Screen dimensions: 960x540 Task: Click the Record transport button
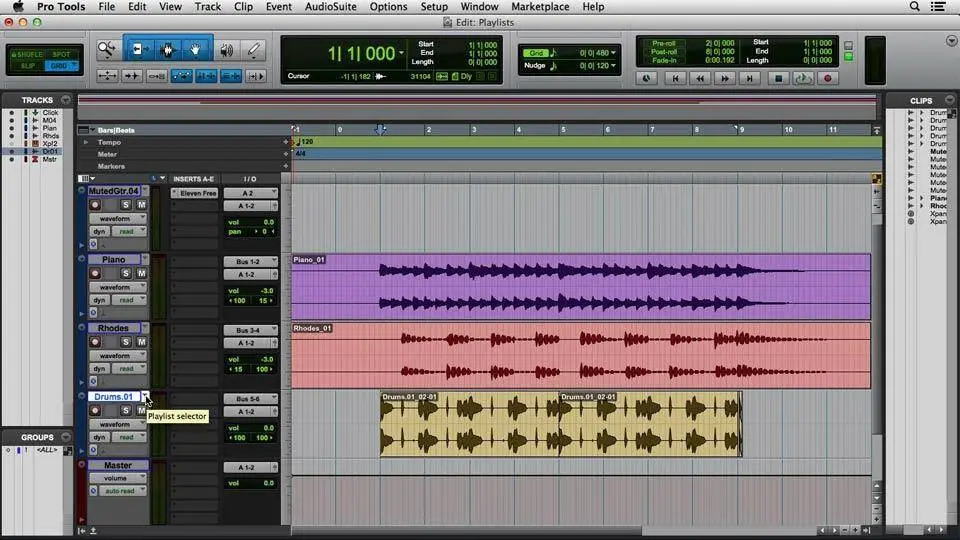828,78
